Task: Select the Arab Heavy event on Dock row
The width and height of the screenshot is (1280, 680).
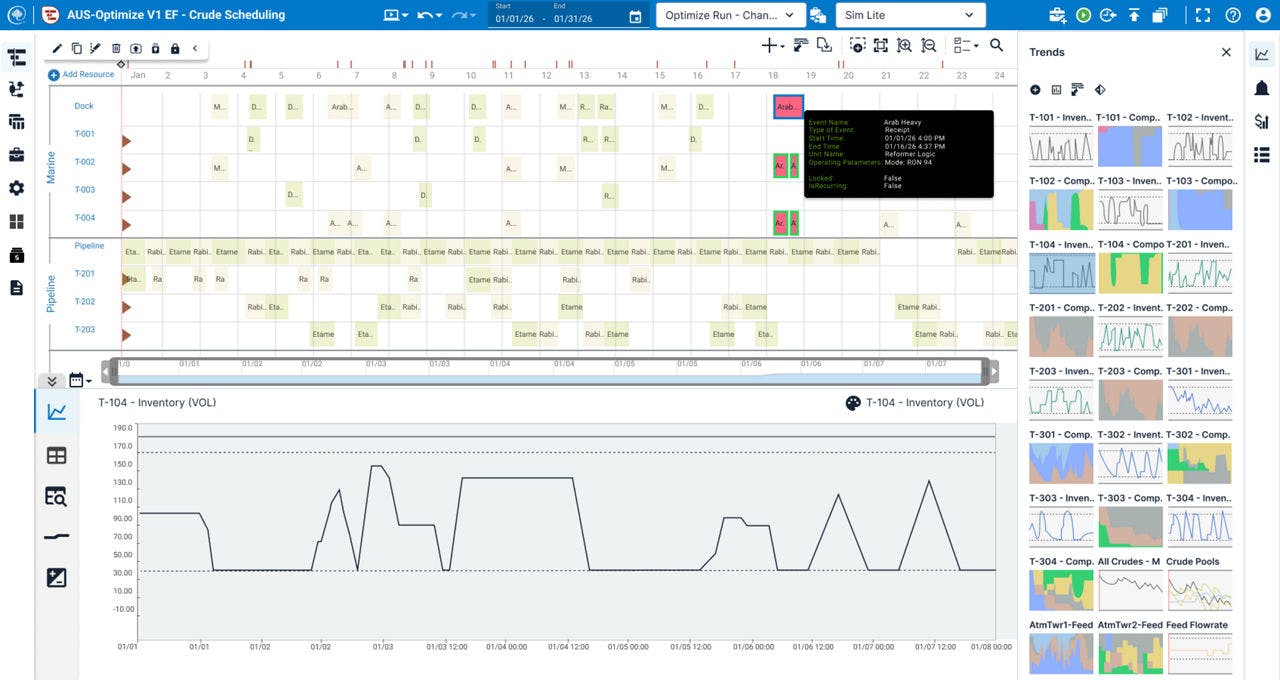Action: [x=788, y=106]
